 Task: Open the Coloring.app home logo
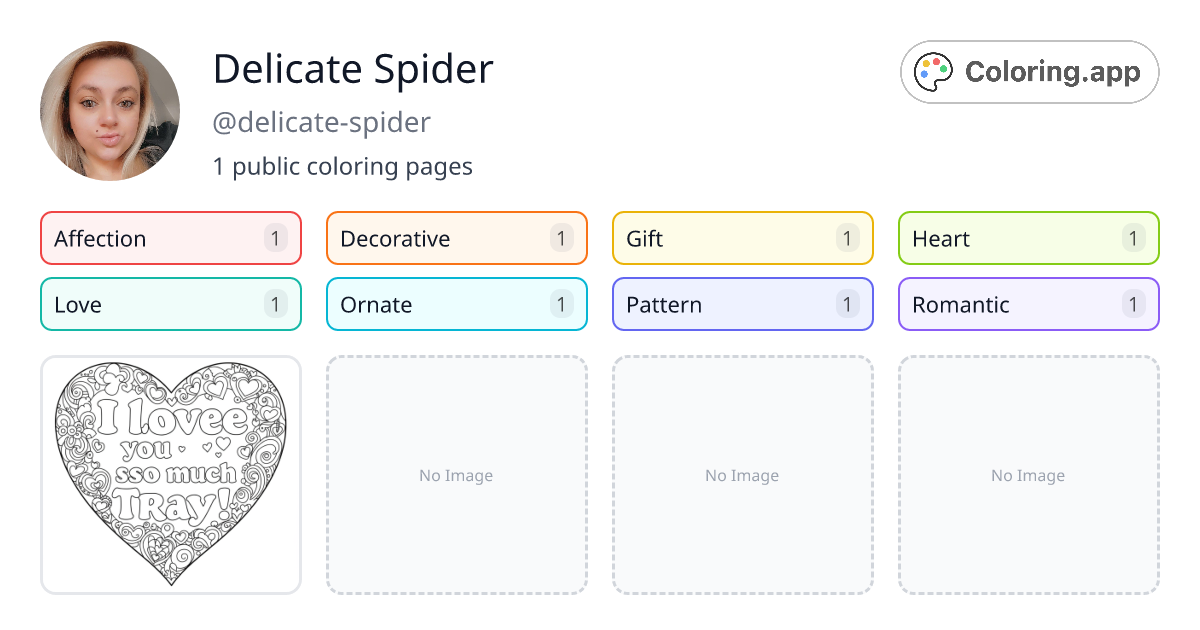[x=1029, y=71]
